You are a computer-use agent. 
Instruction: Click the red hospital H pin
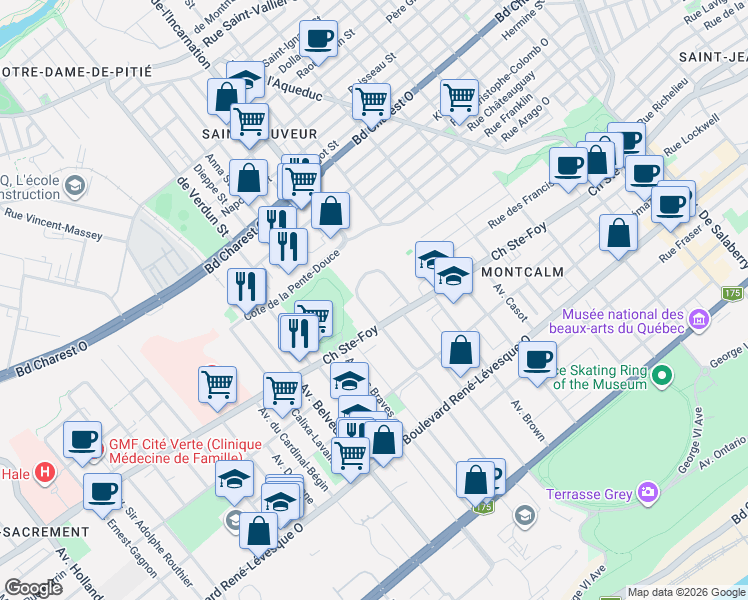(44, 473)
